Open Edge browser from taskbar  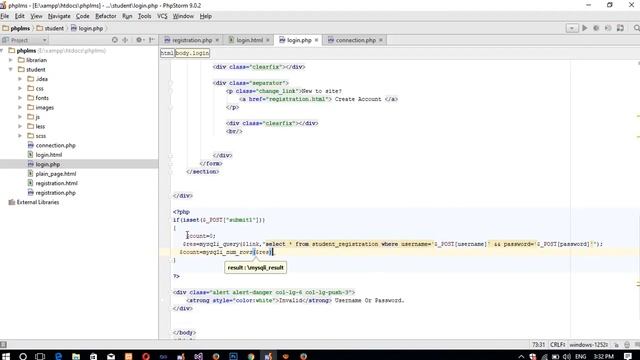tap(58, 356)
